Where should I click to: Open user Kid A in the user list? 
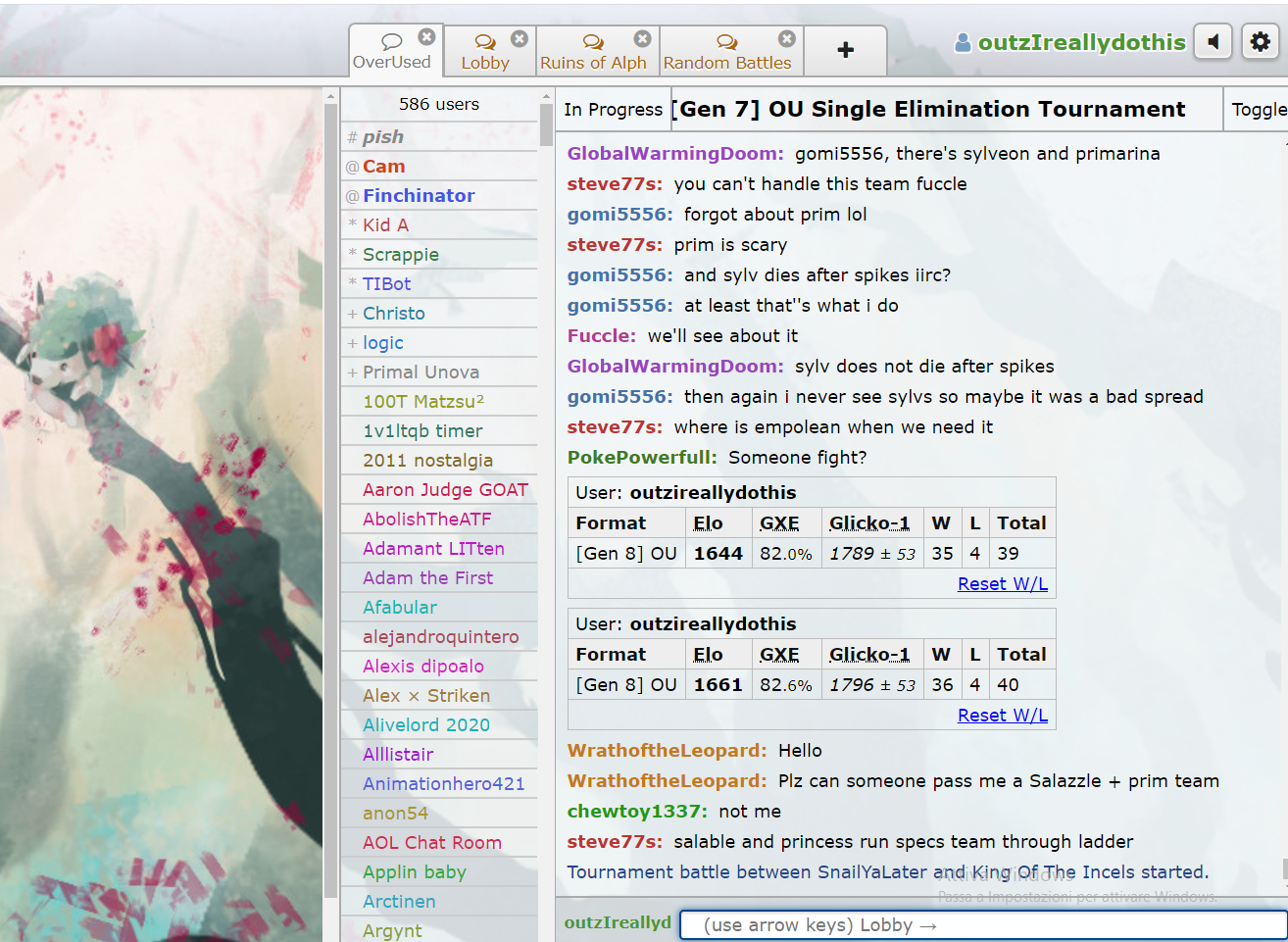[439, 224]
